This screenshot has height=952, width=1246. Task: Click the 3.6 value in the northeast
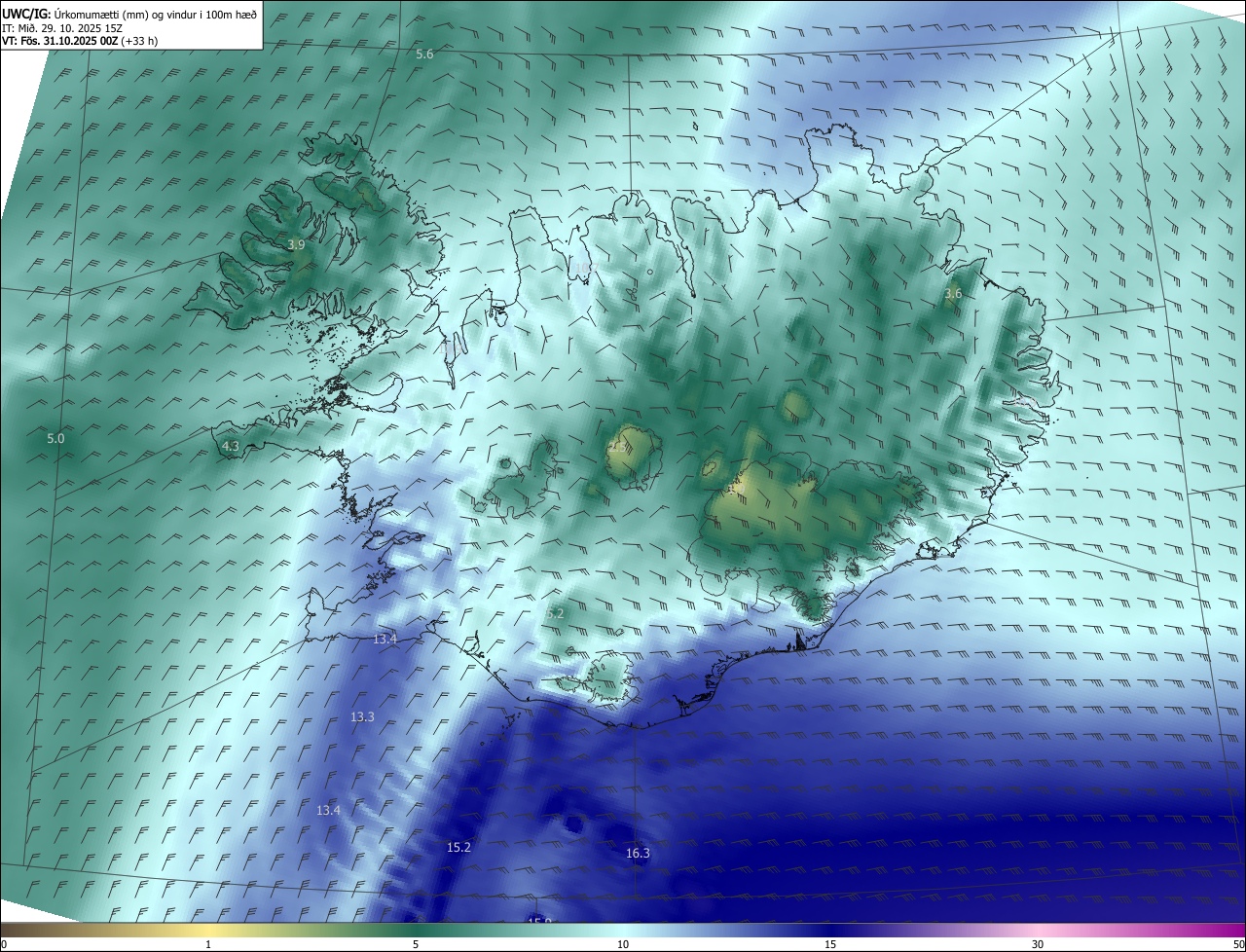tap(953, 294)
